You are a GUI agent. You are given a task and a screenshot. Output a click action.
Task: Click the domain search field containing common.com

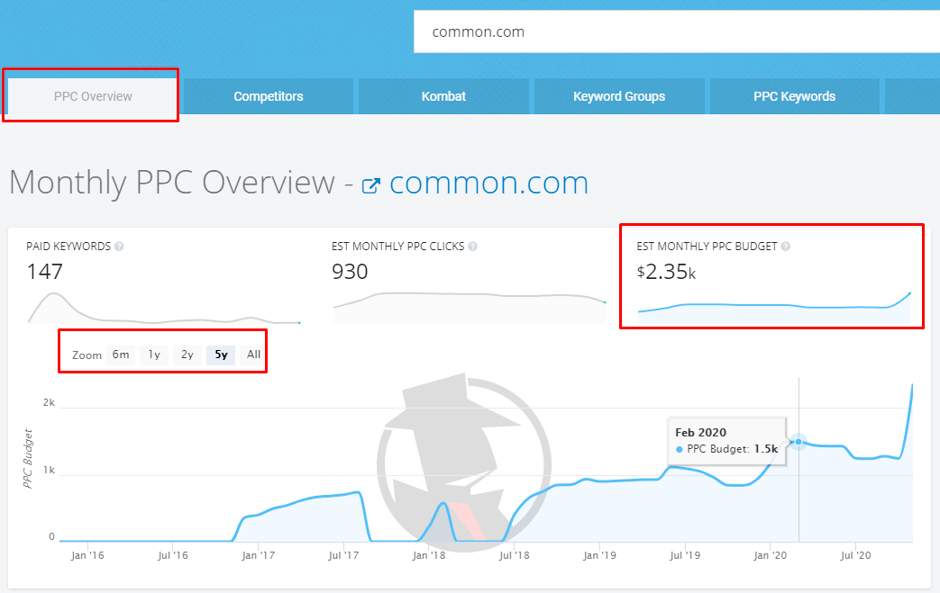click(676, 32)
